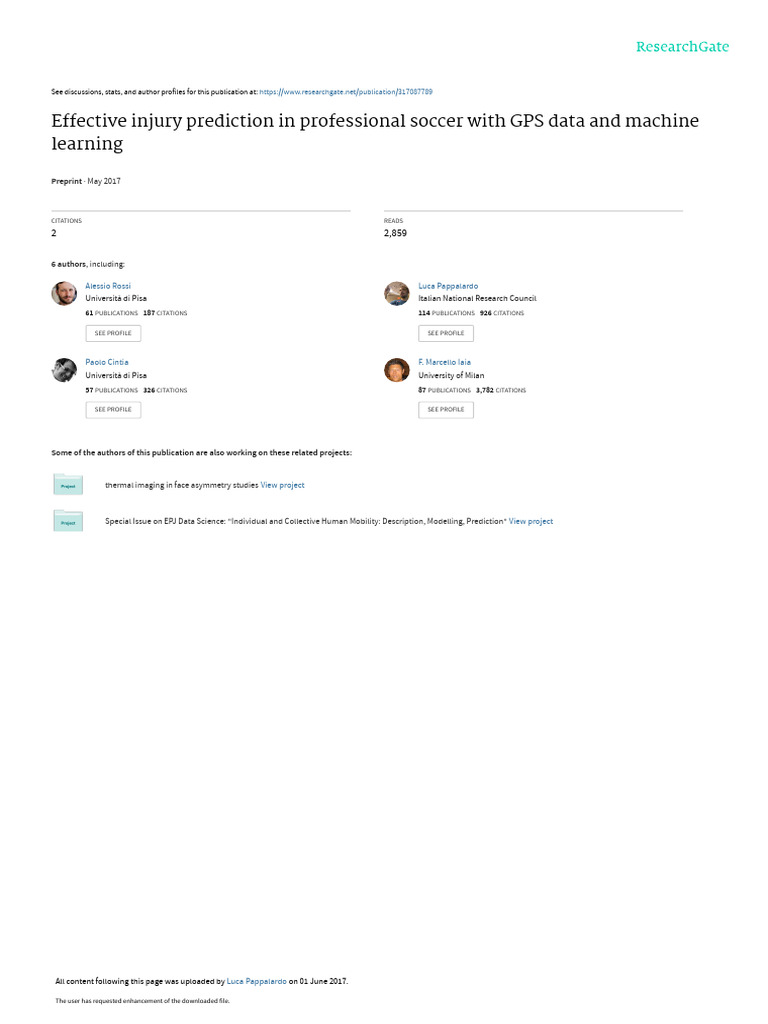Open Alessio Rossi author name link
768x1024 pixels.
point(108,286)
